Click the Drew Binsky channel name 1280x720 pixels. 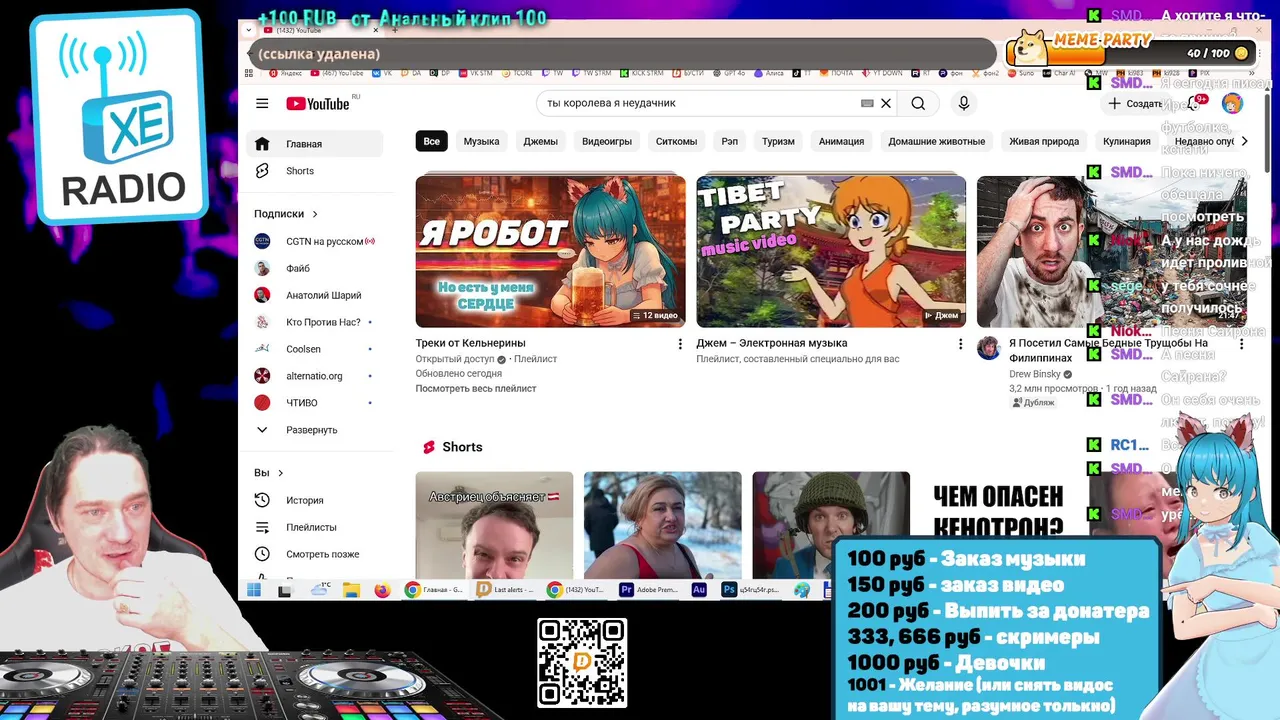click(1035, 374)
